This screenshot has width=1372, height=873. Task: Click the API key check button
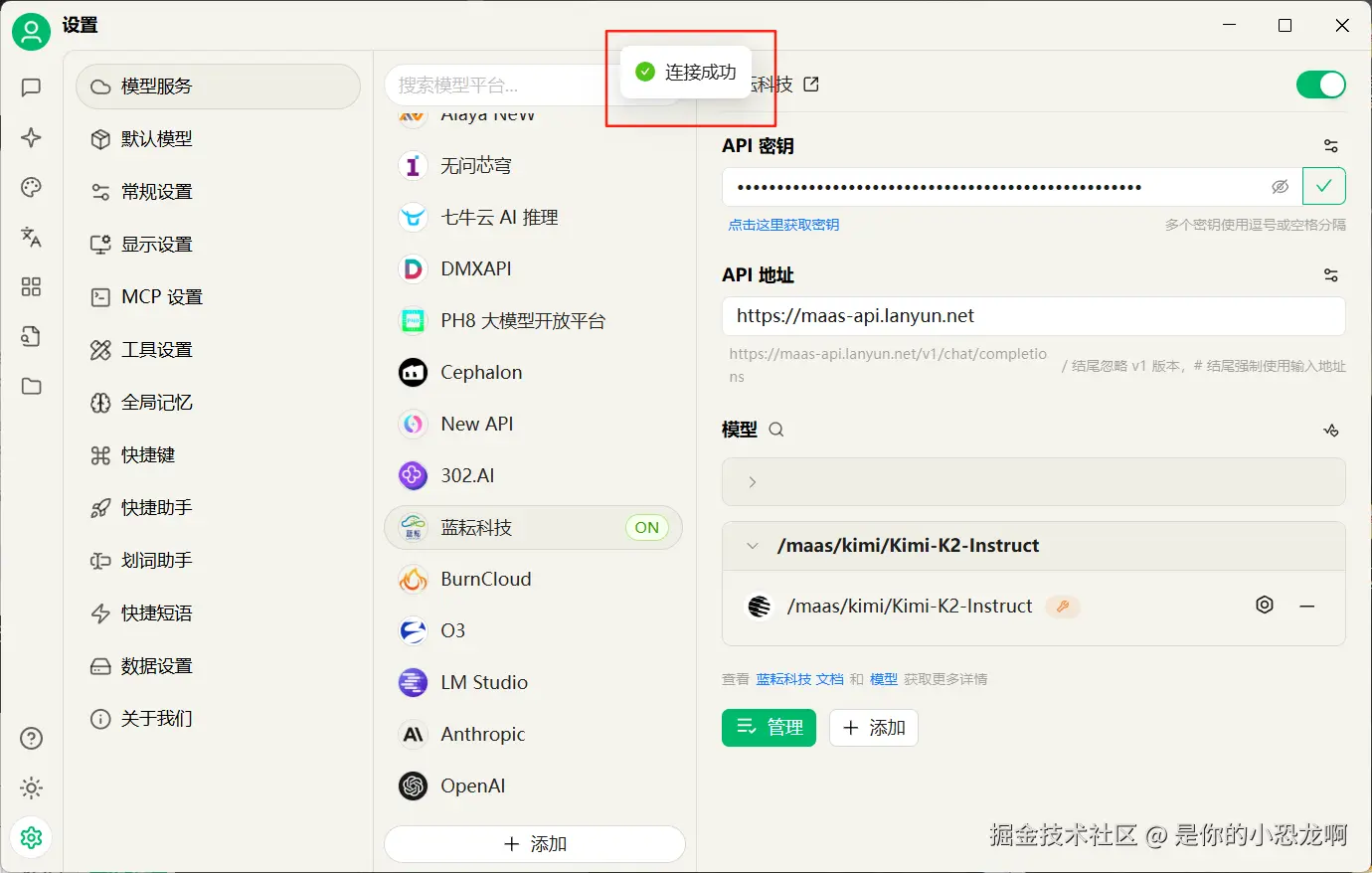(1324, 186)
